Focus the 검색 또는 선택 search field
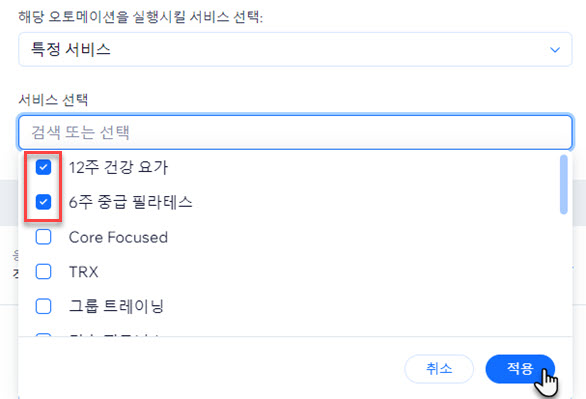 [295, 132]
